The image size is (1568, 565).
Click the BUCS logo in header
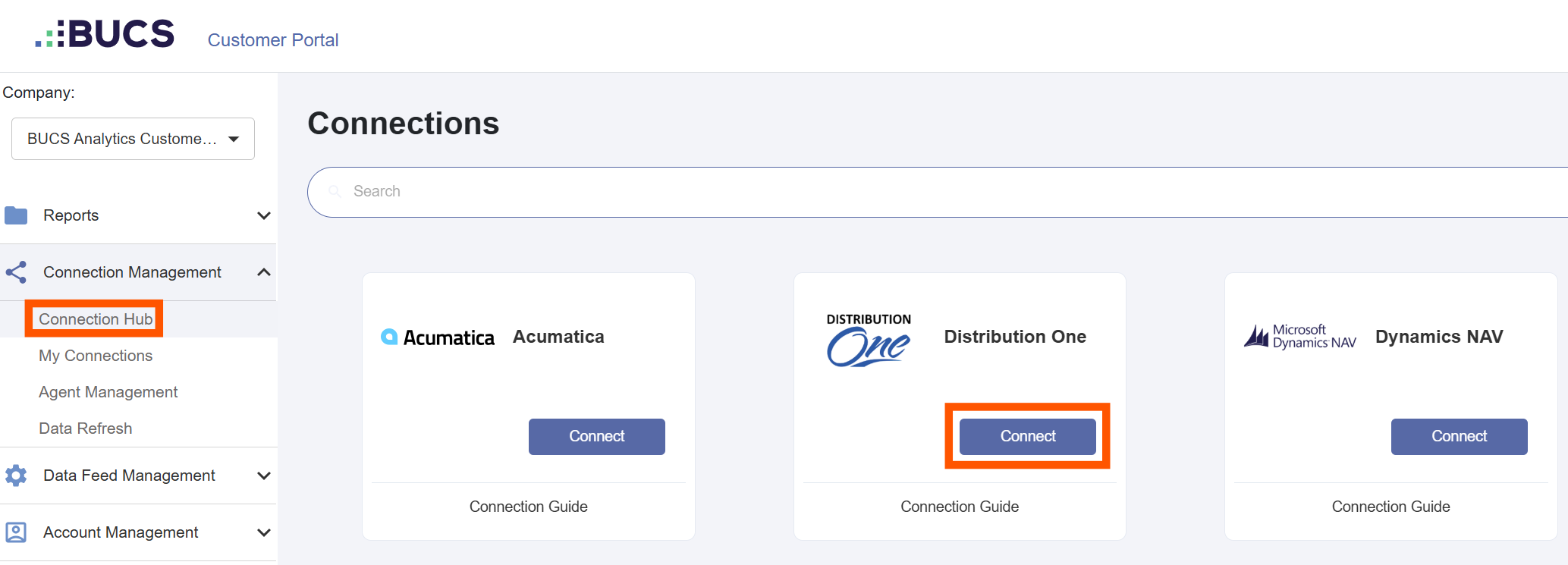click(105, 34)
